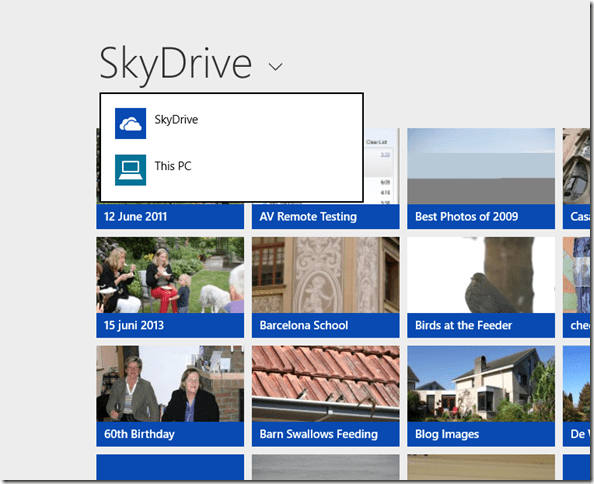Choose the SkyDrive menu entry text
Image resolution: width=594 pixels, height=484 pixels.
point(176,120)
